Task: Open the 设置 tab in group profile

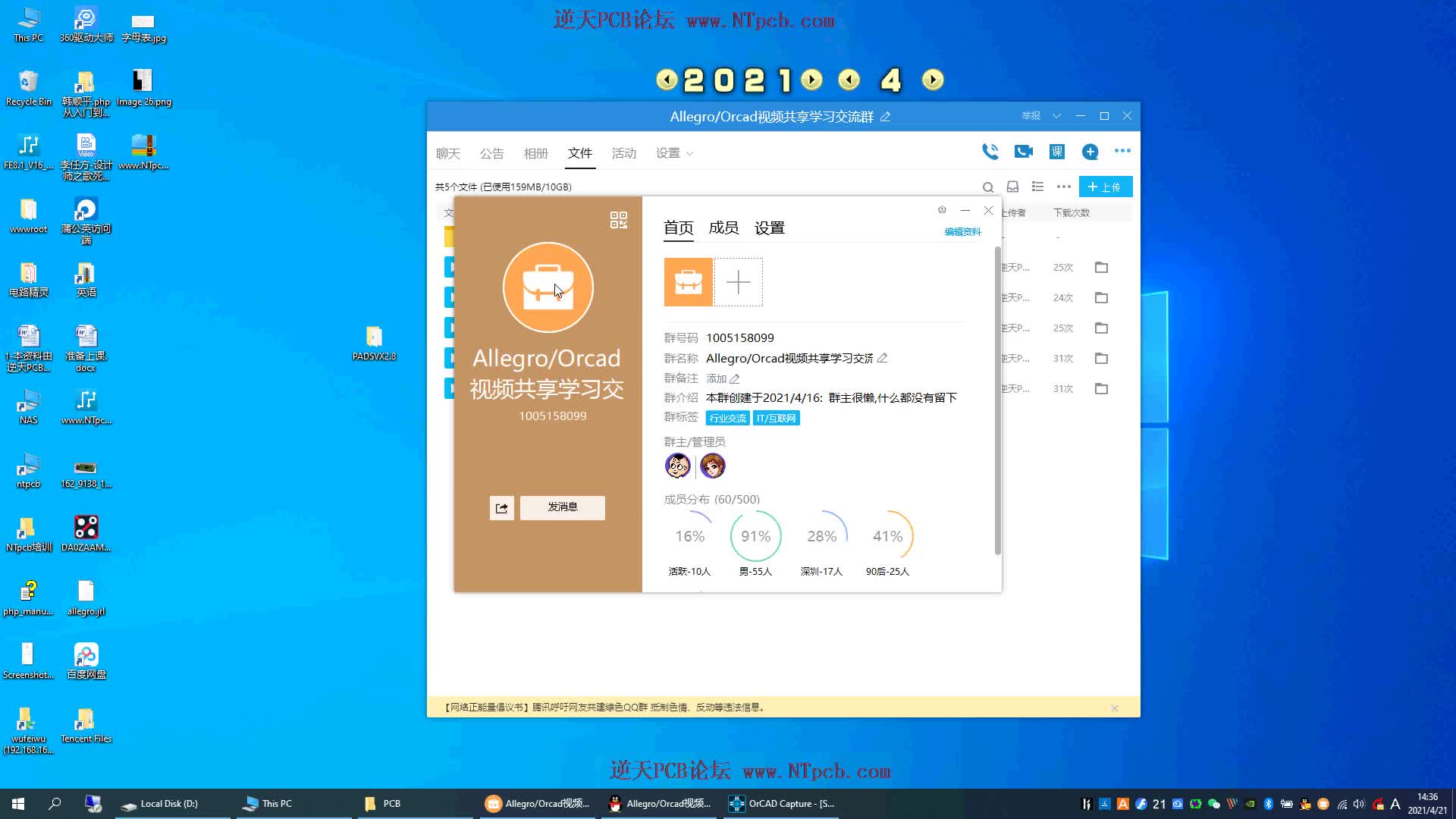Action: point(769,228)
